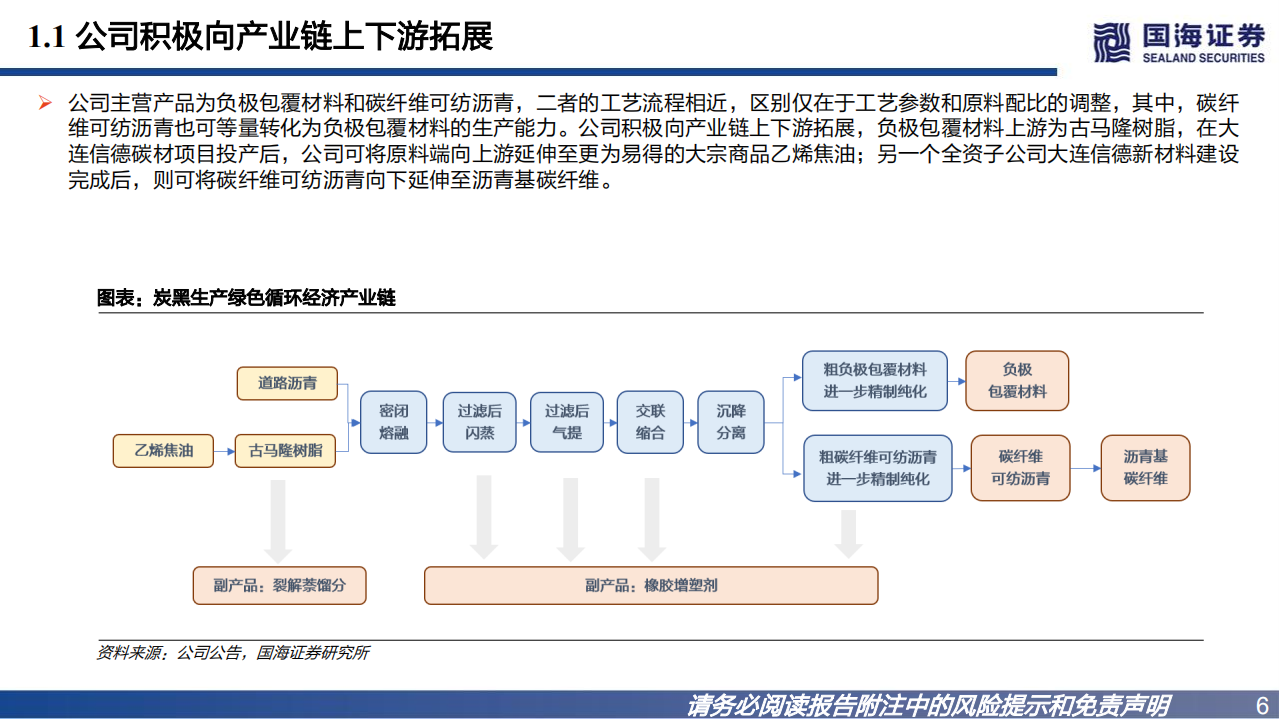Expand the 粗负极包覆材料 purification node
The image size is (1279, 719).
pos(876,380)
